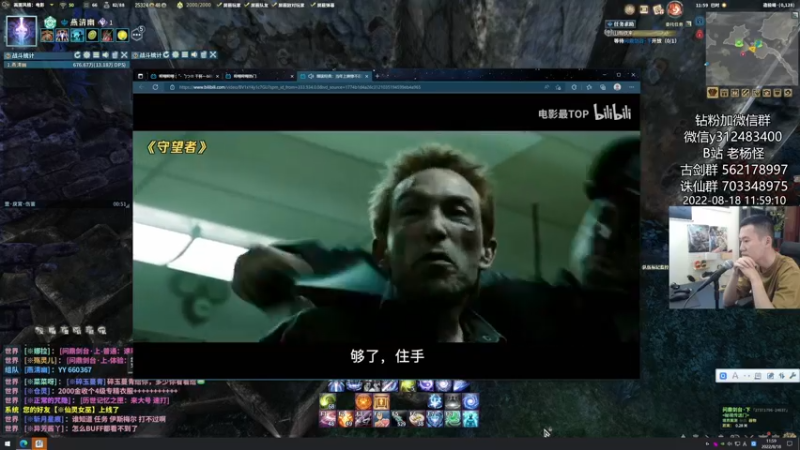The image size is (800, 450).
Task: Click friend online system message 仙灵女巫
Action: point(62,410)
